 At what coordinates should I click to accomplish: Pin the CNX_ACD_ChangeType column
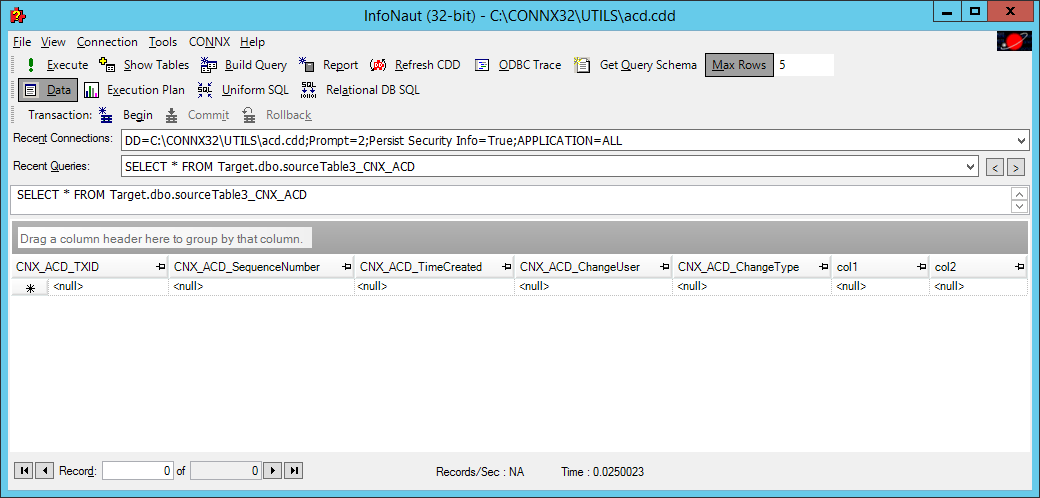[824, 267]
